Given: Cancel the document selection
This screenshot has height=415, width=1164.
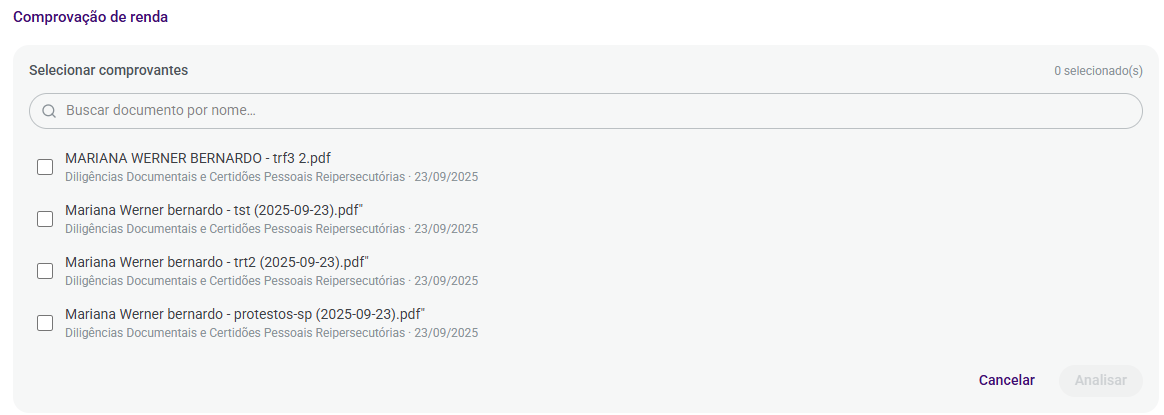Looking at the screenshot, I should (x=1007, y=380).
